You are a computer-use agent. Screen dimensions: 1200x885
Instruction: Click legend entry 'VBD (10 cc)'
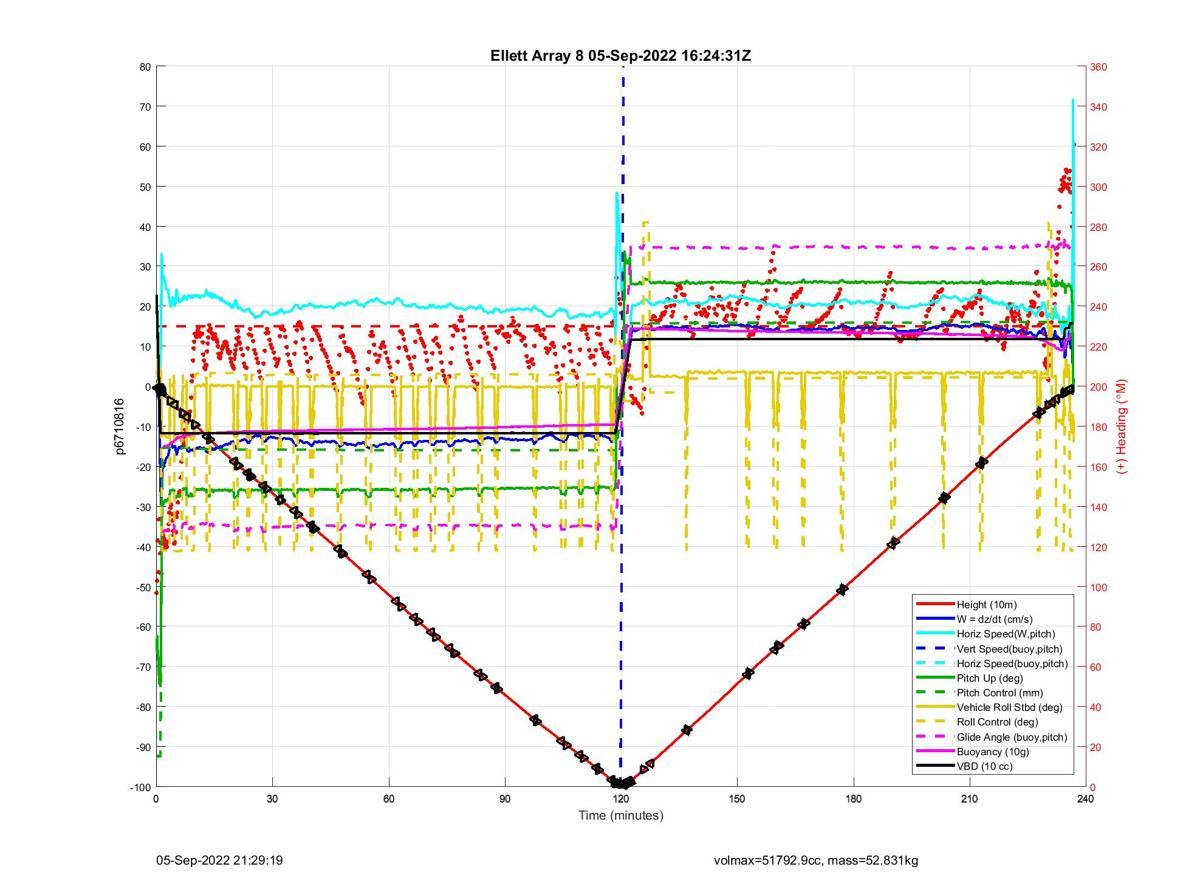pyautogui.click(x=984, y=766)
